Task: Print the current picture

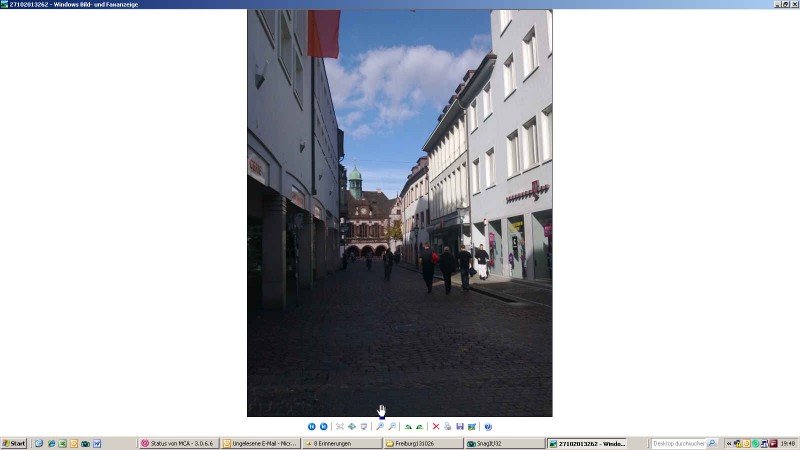Action: (x=448, y=426)
